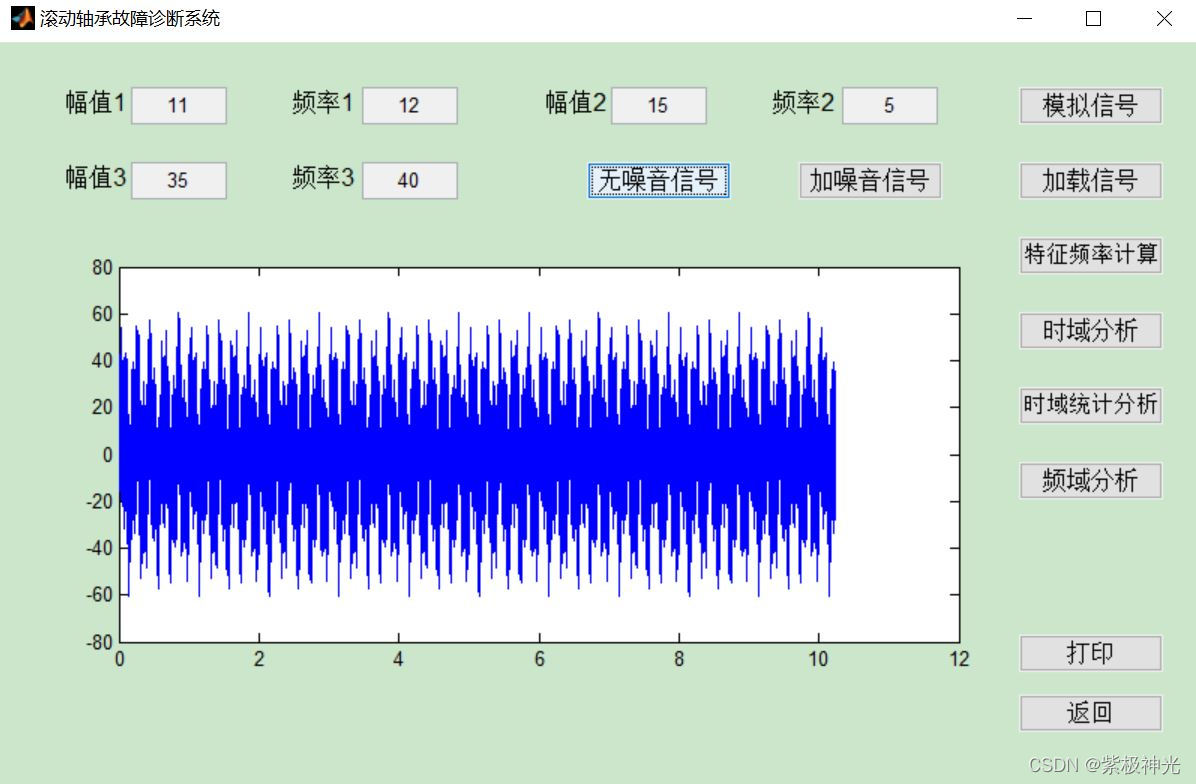Click the 频率3 label text
Screen dimensions: 1196x784
[x=323, y=178]
